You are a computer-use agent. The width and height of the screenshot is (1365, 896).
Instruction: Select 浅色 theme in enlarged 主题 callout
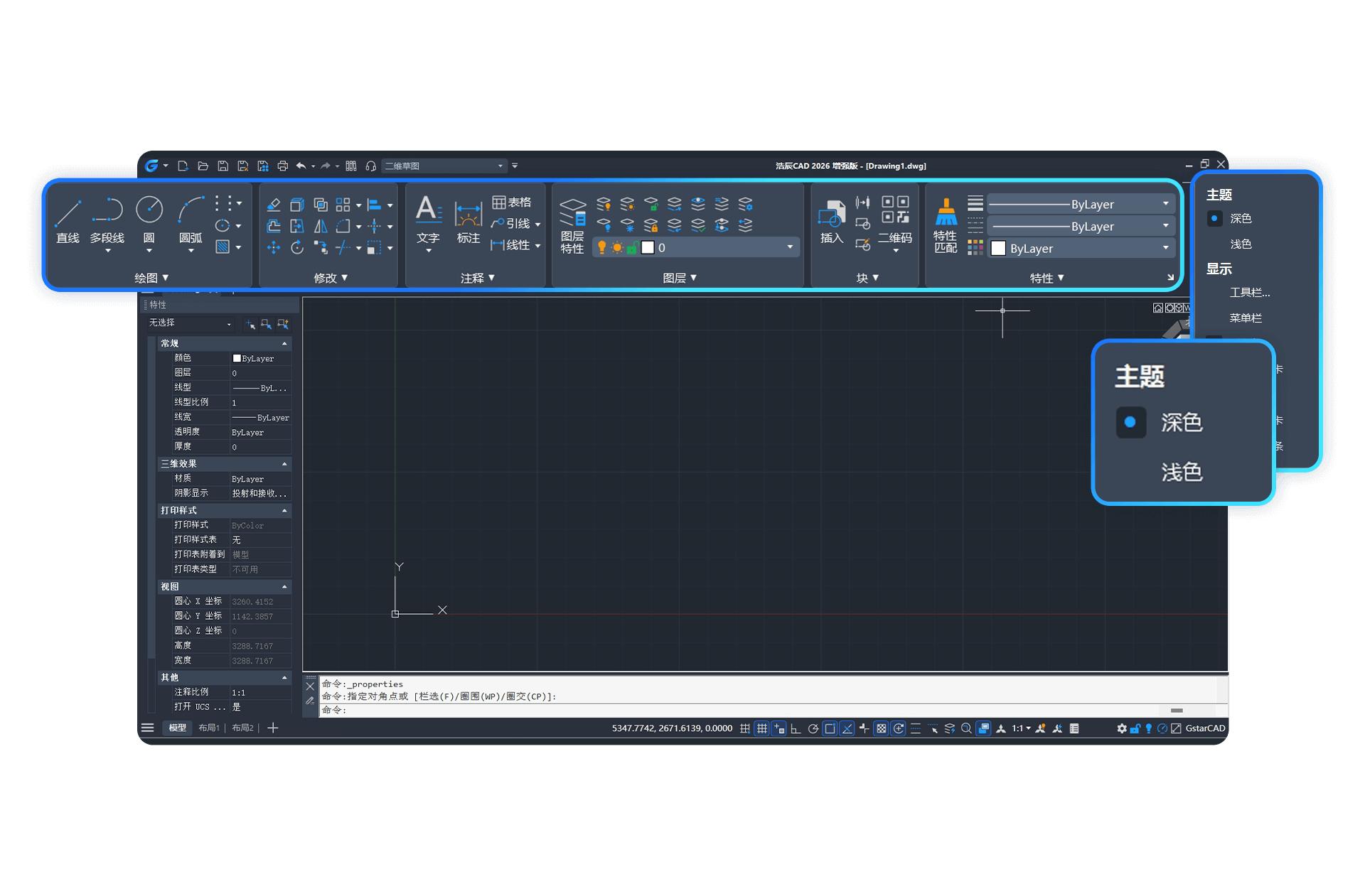[1182, 472]
